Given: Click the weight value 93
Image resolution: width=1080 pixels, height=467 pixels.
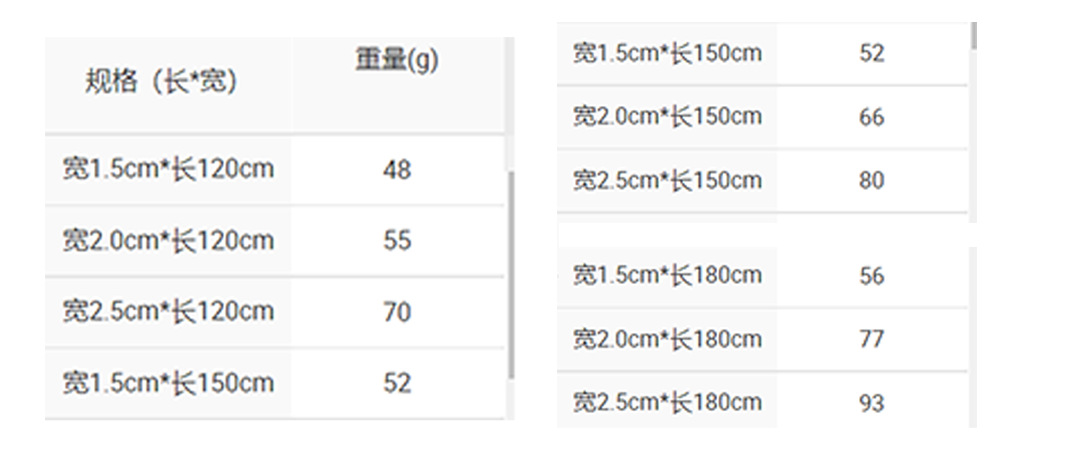Looking at the screenshot, I should [x=872, y=403].
